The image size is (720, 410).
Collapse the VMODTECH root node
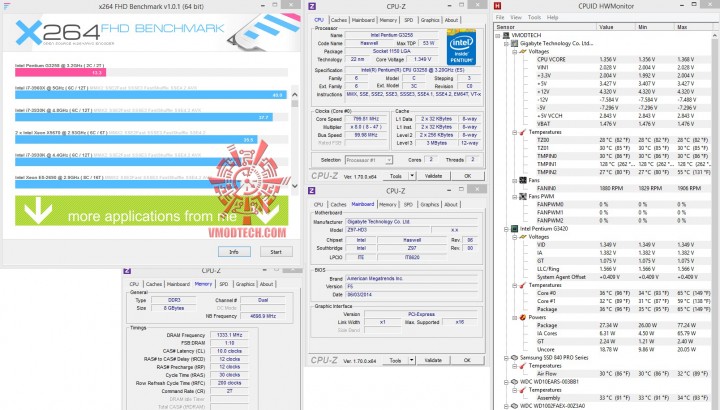click(x=498, y=35)
